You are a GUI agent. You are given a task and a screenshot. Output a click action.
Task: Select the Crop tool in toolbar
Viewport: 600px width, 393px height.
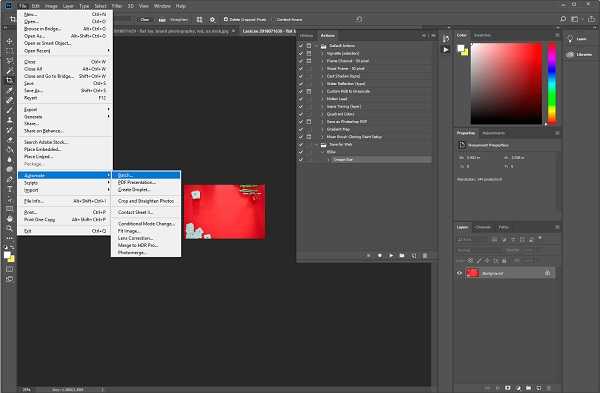click(x=10, y=81)
